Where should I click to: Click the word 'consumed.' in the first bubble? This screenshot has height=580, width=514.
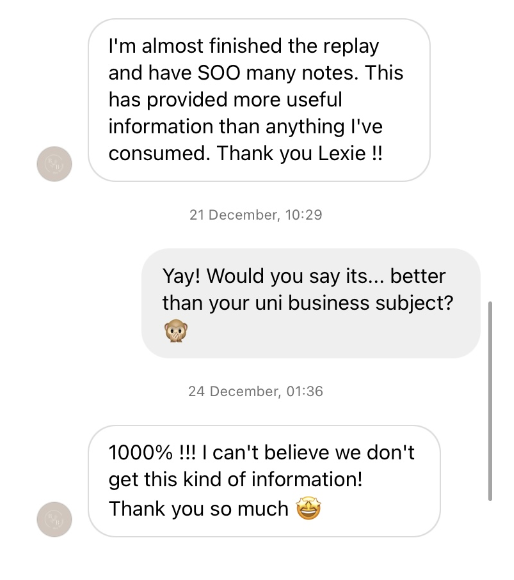[159, 153]
